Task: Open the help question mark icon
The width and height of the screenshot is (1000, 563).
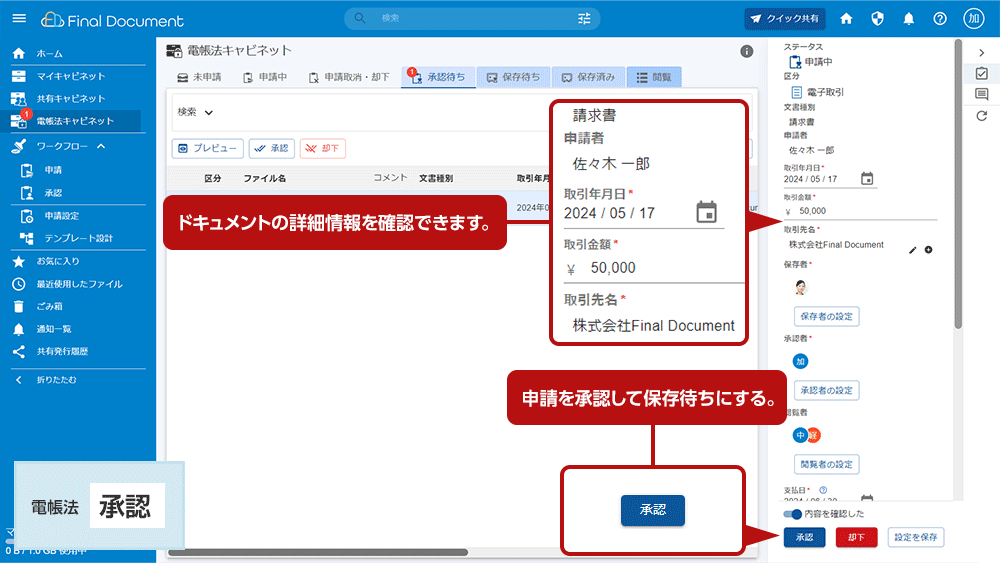Action: click(x=939, y=19)
